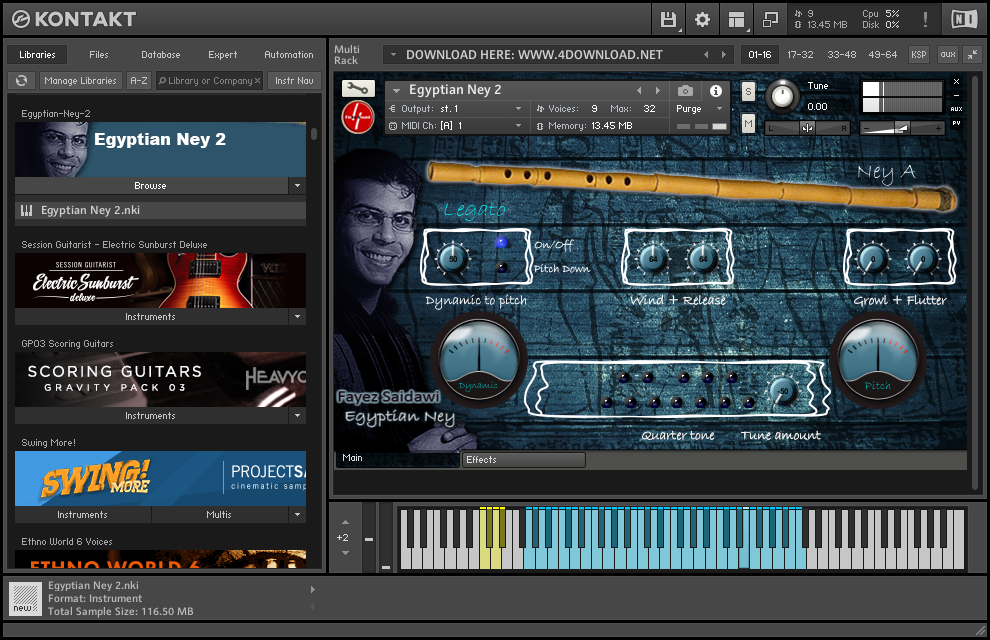Open Electric Sunburst Instruments dropdown arrow

[297, 316]
